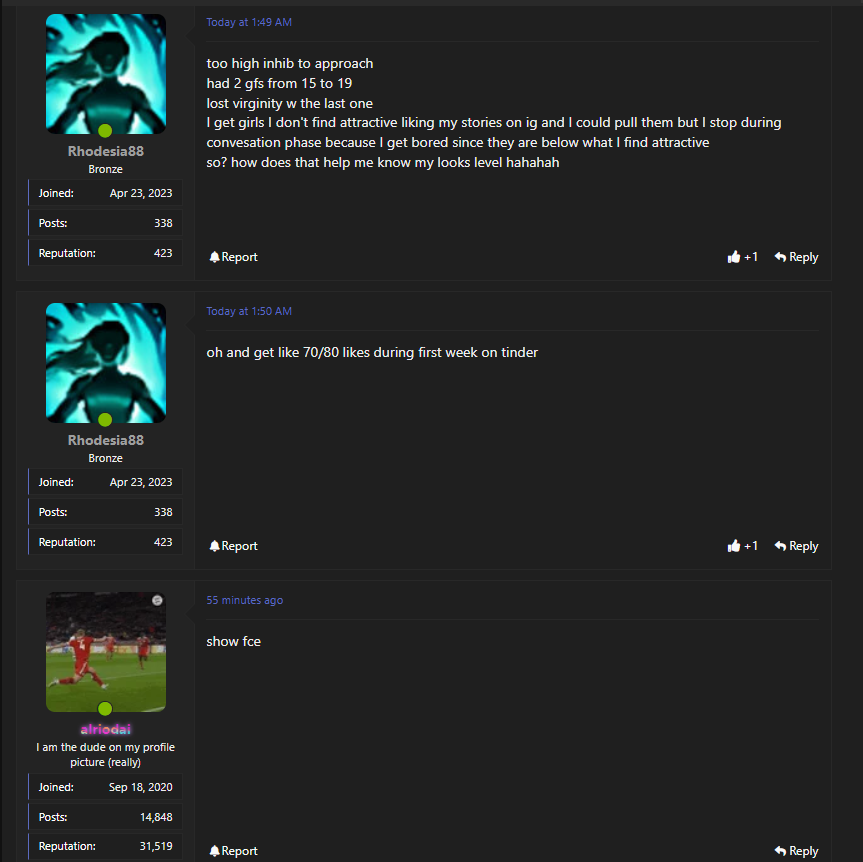Reply to the 1:50 AM tinder post
The height and width of the screenshot is (862, 863).
pos(796,546)
